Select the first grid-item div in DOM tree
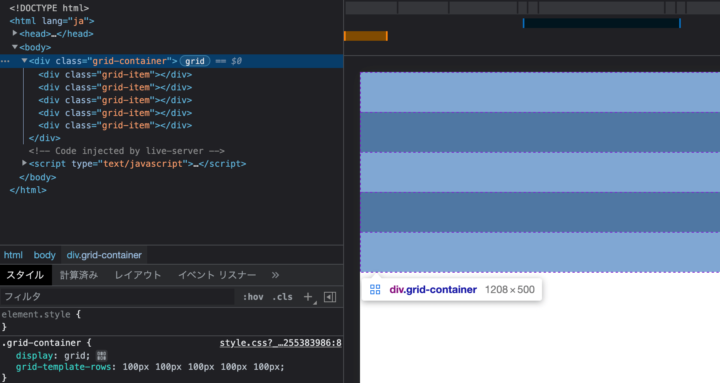Screen dimensions: 720x383 [x=115, y=74]
